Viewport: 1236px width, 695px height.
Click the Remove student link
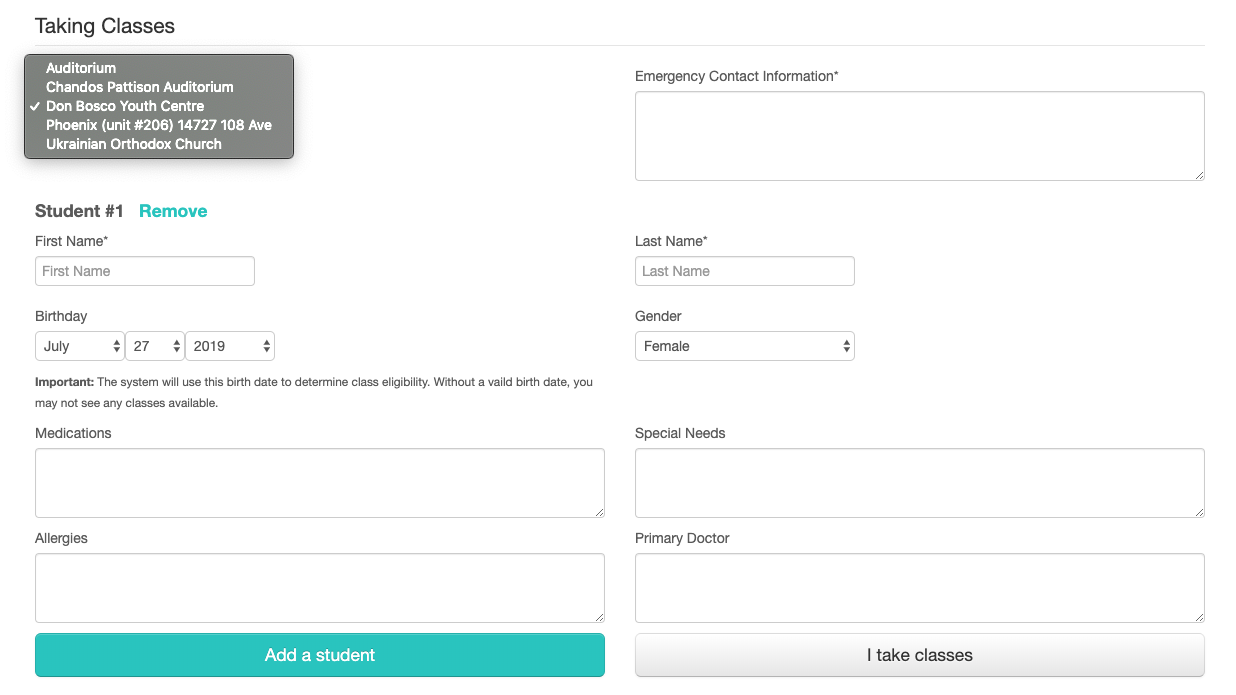[173, 211]
